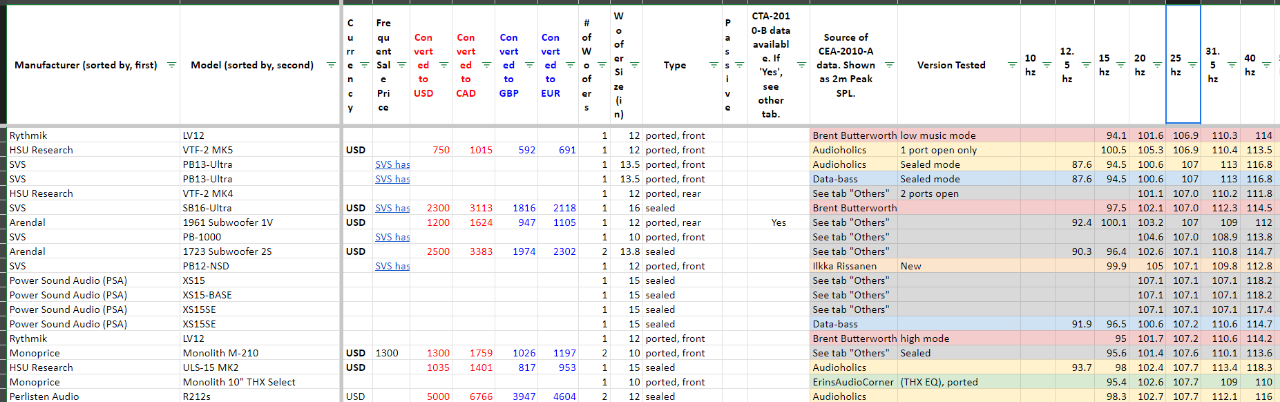Select the '750' USD price cell
The image size is (1280, 402).
[431, 150]
